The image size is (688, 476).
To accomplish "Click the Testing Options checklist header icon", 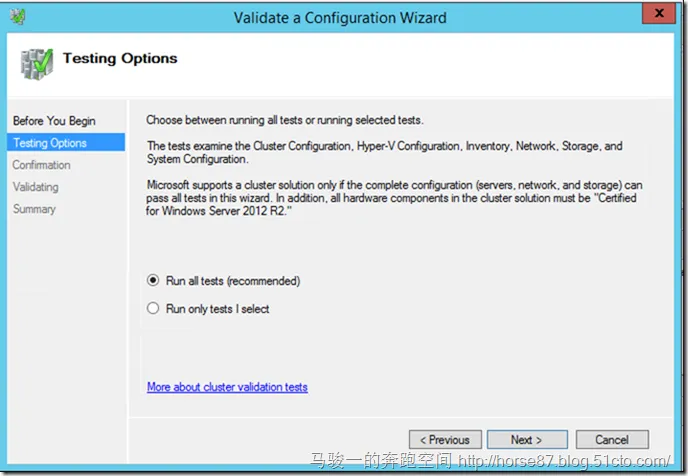I will tap(36, 62).
